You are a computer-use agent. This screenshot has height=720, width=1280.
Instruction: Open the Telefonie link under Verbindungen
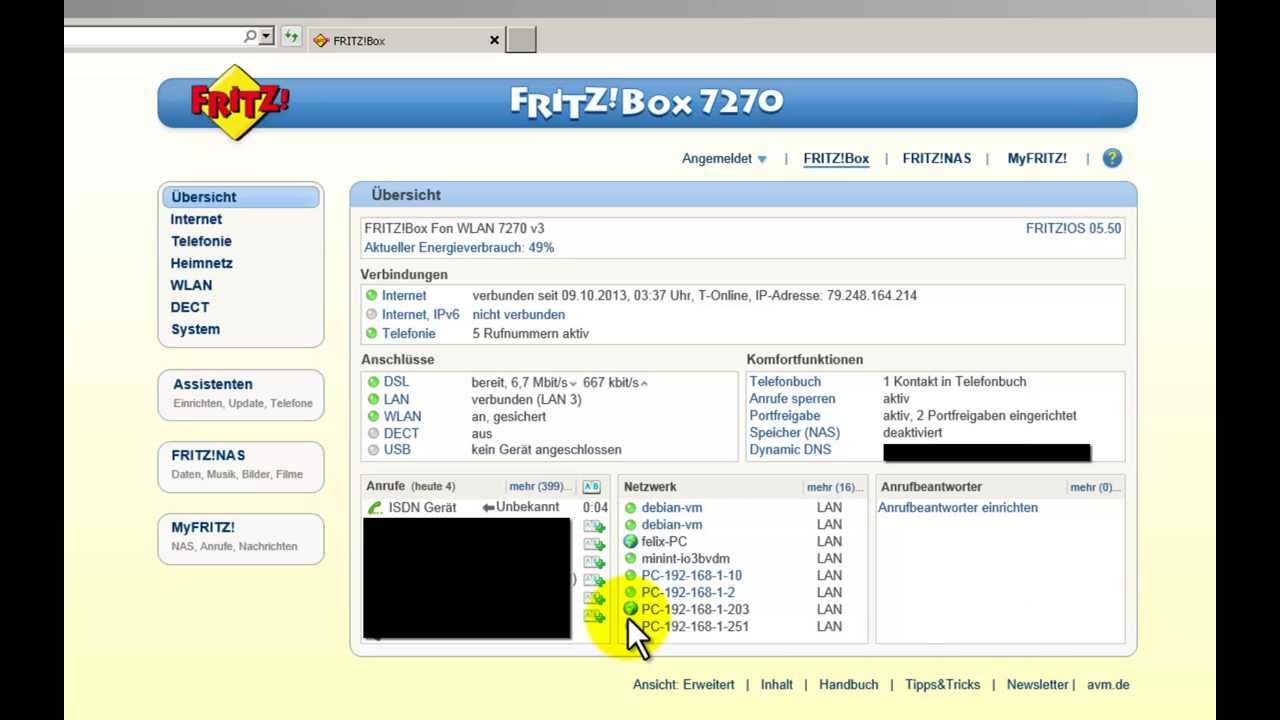click(409, 333)
